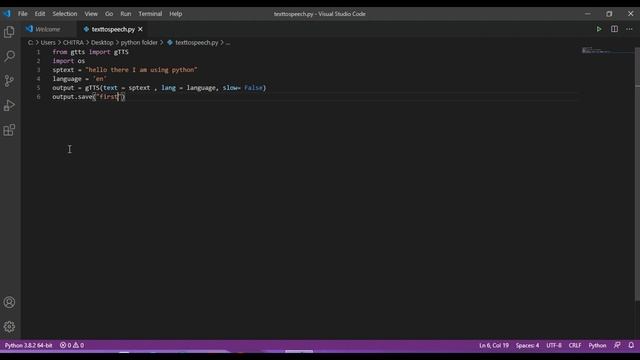
Task: Open the Edit menu
Action: (x=40, y=14)
